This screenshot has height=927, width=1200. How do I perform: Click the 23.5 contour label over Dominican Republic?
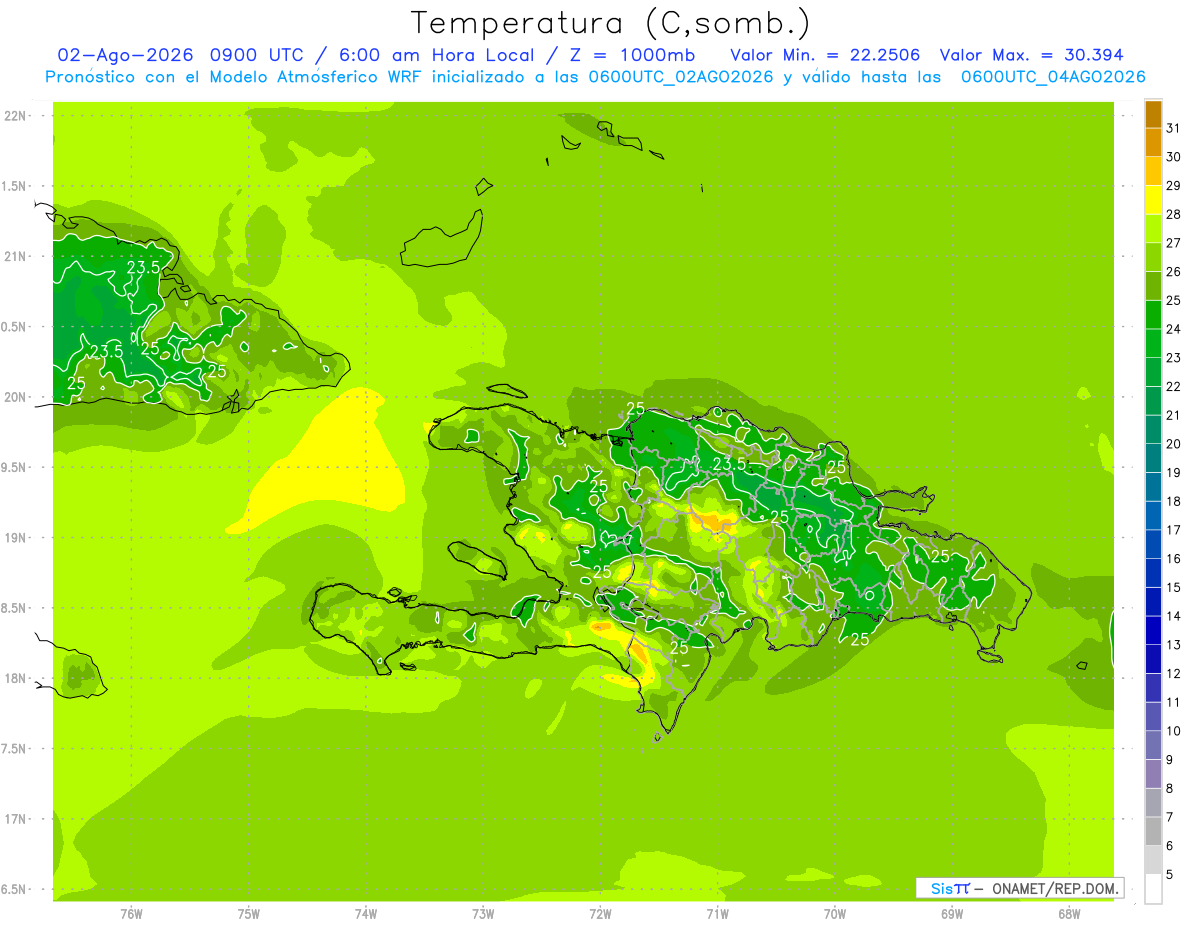pos(730,464)
